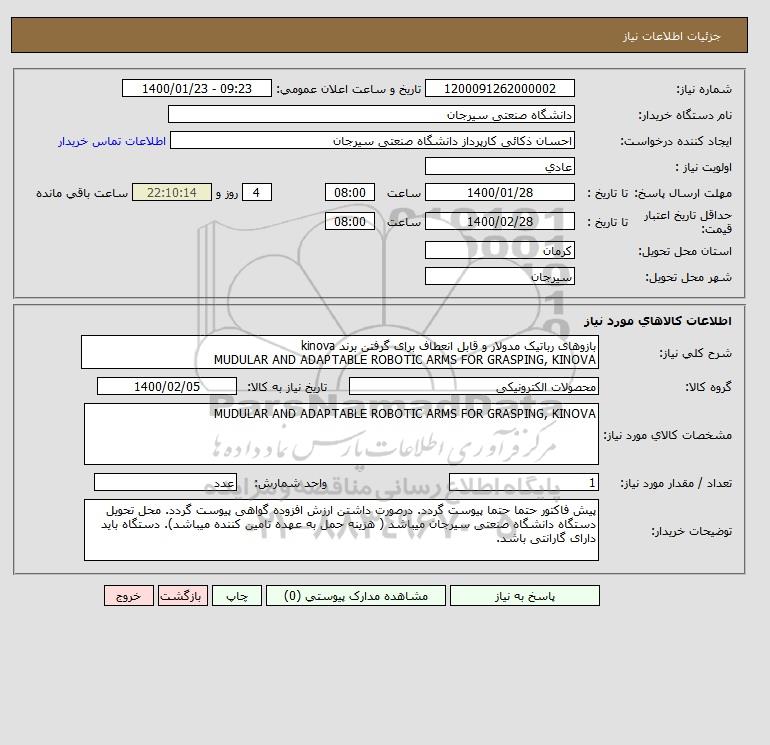Click the تاریخ نیاز به کالا label
The width and height of the screenshot is (770, 745).
click(287, 387)
